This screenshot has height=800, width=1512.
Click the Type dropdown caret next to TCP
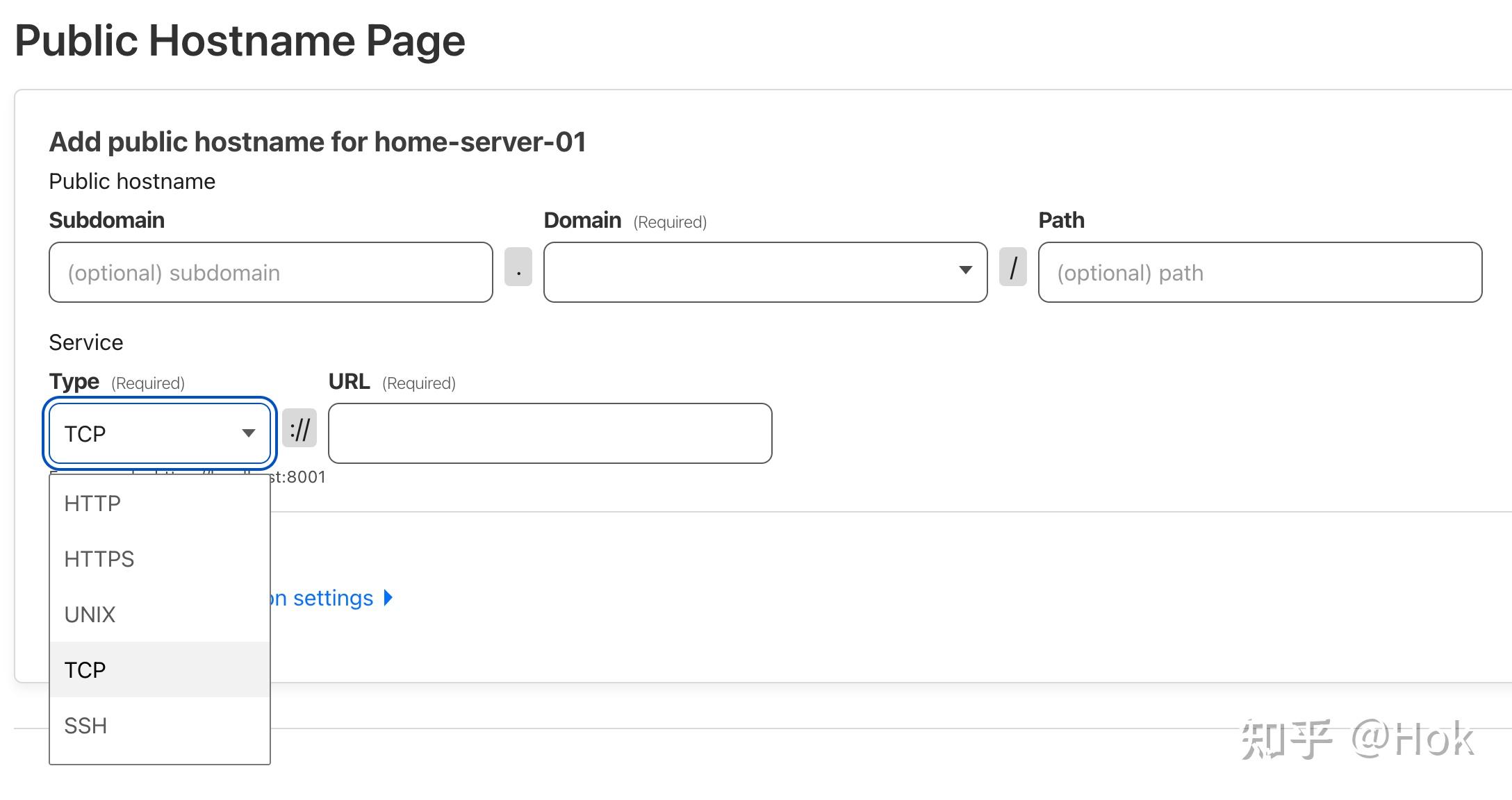248,433
